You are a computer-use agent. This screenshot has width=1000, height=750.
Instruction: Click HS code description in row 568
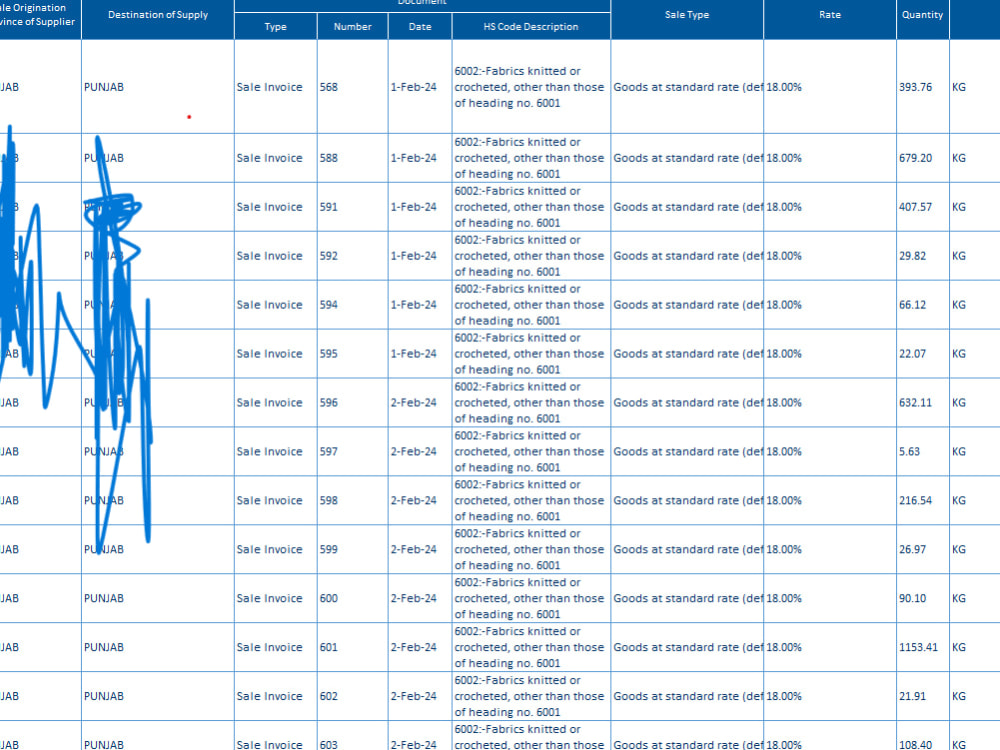[x=529, y=87]
